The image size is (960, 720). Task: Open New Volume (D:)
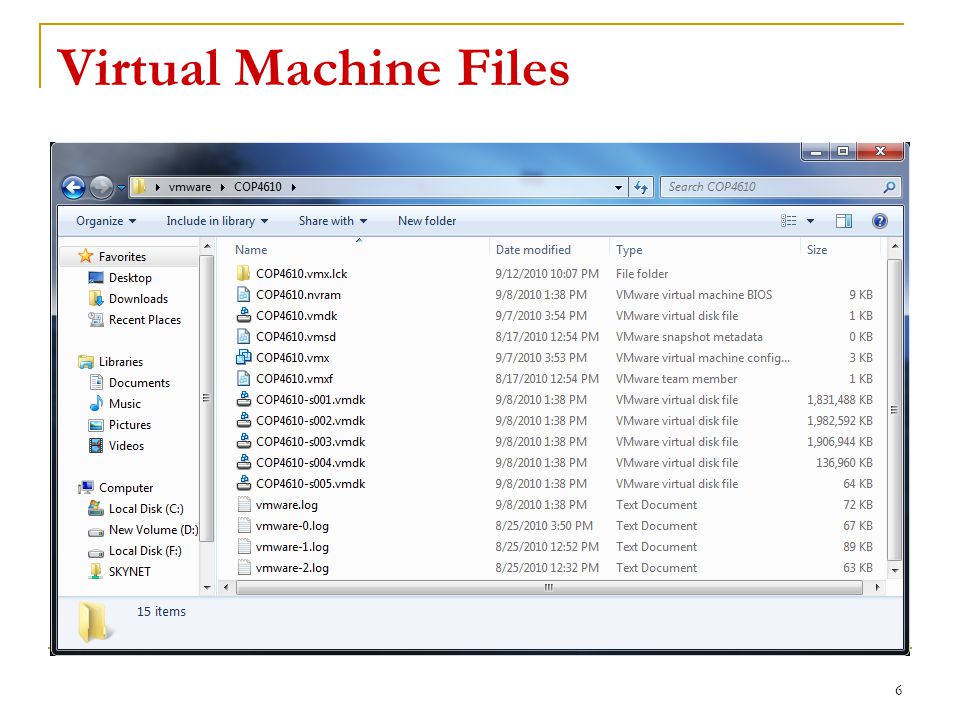pos(154,530)
